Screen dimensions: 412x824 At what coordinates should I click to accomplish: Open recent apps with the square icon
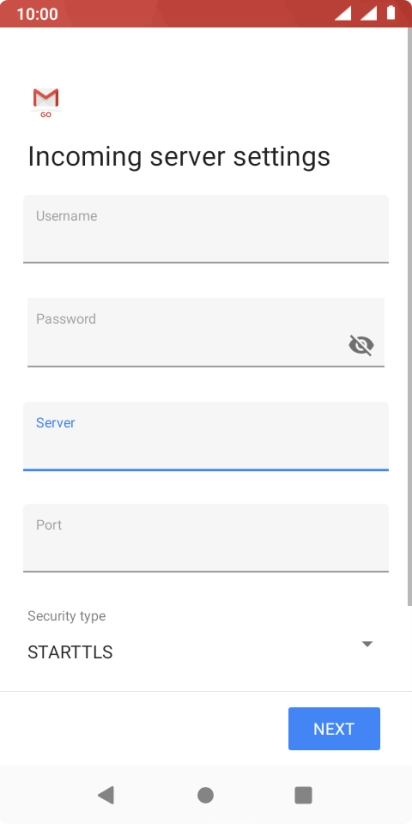pos(303,795)
